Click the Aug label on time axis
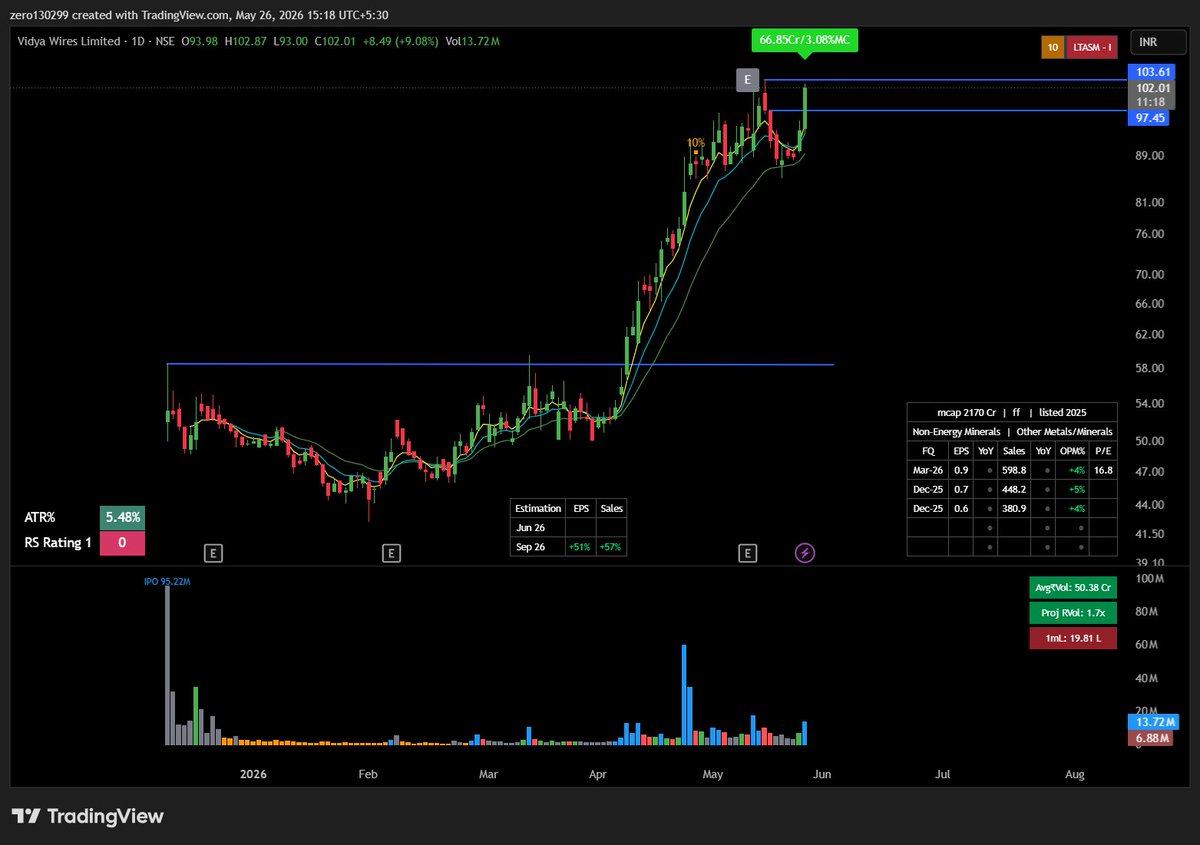The image size is (1200, 845). 1075,774
